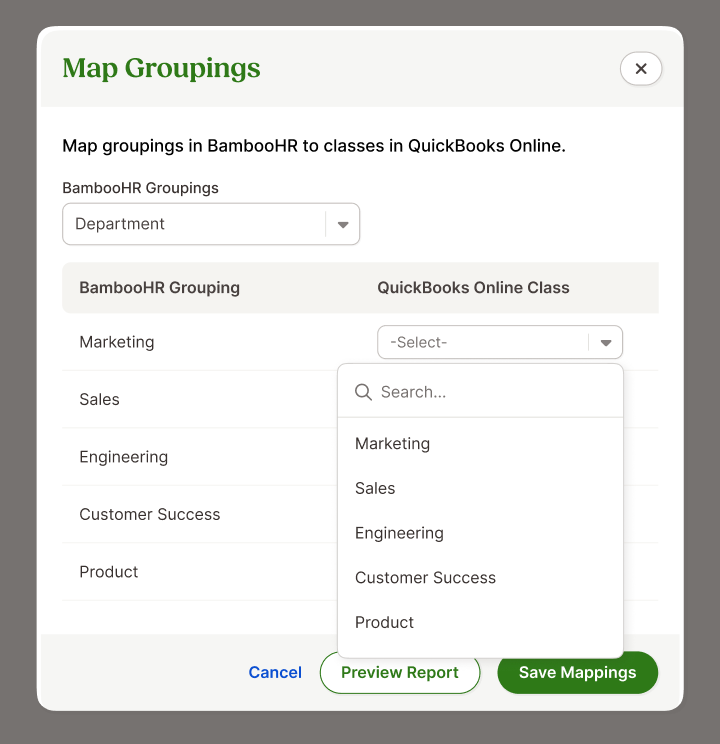Click the Cancel link
Viewport: 720px width, 744px height.
(x=275, y=672)
